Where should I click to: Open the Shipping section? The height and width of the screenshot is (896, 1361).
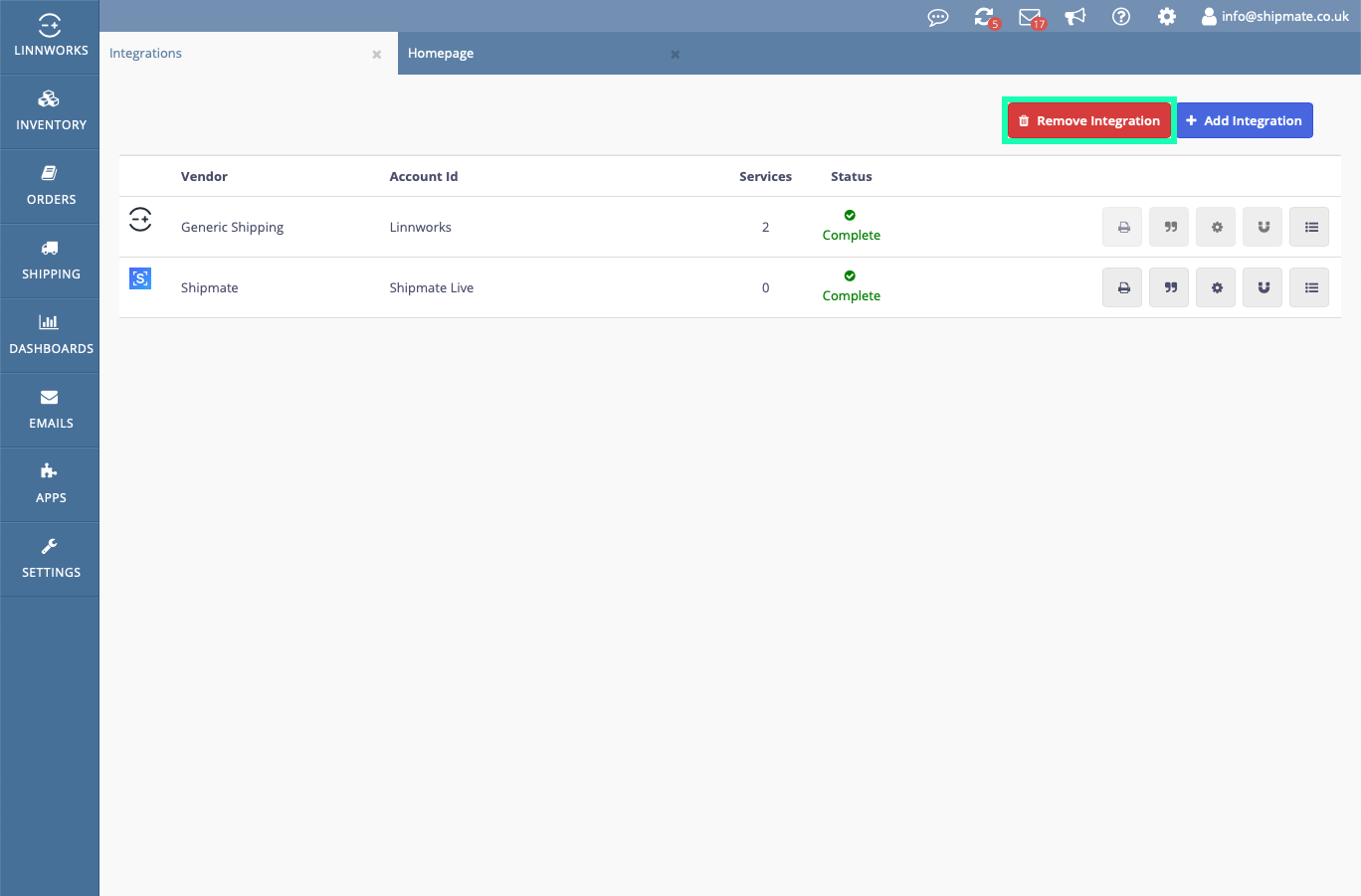coord(50,261)
